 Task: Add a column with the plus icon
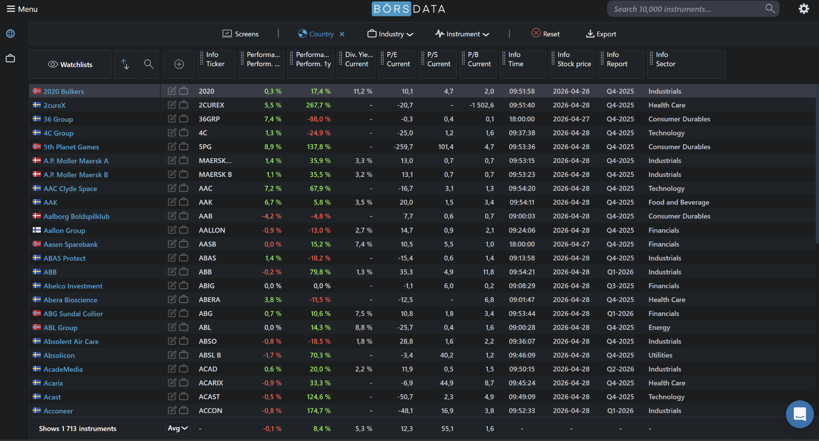[x=179, y=64]
